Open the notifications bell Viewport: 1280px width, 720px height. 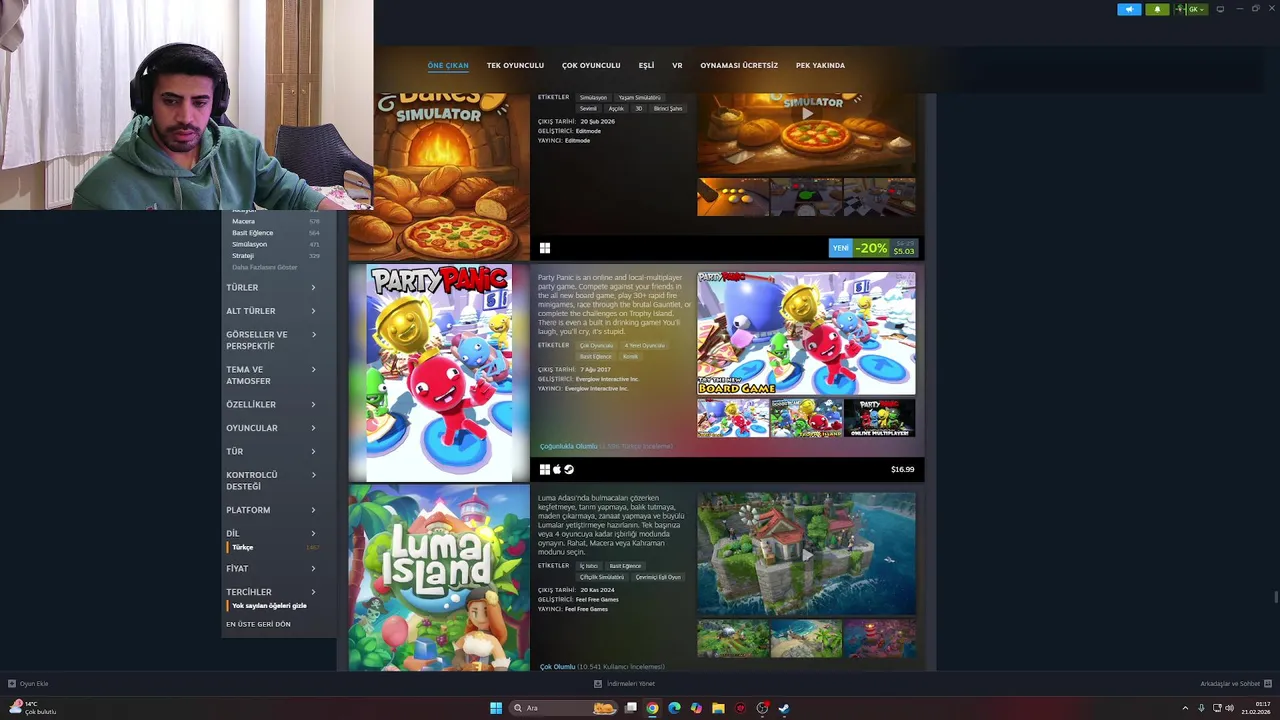1157,9
